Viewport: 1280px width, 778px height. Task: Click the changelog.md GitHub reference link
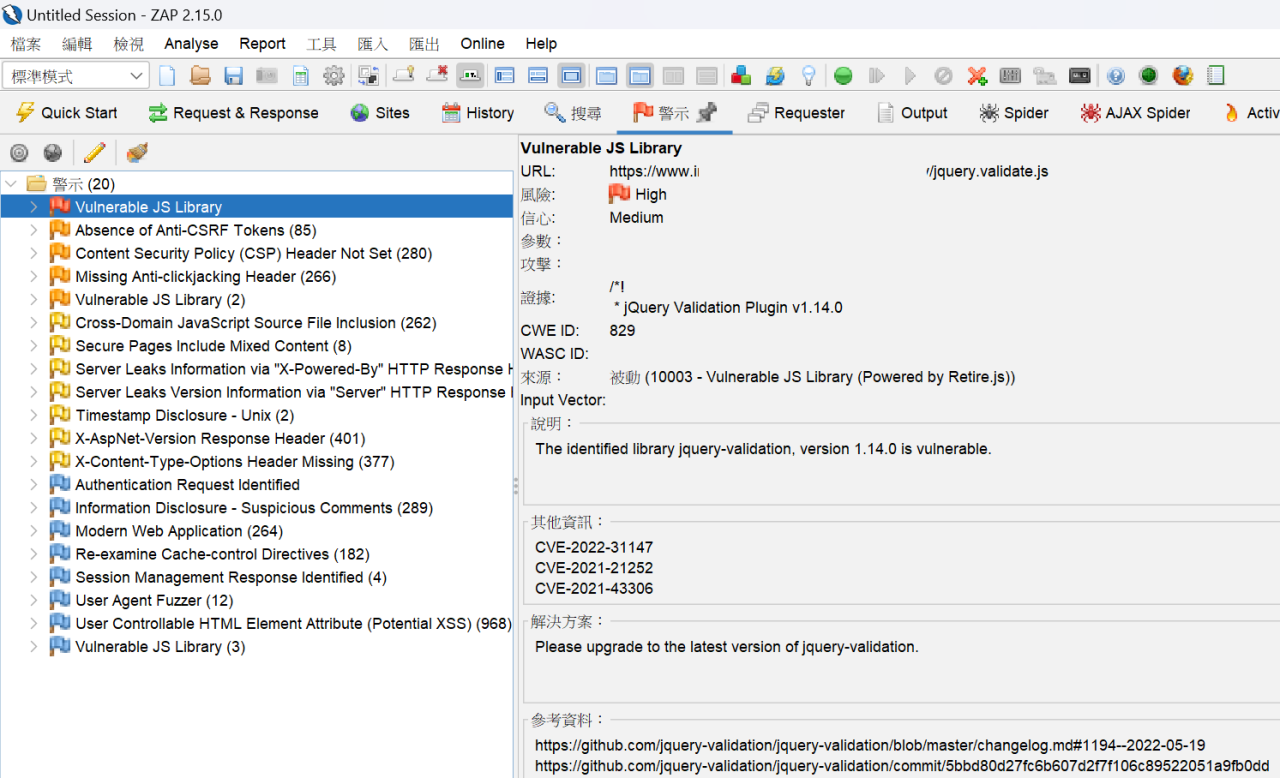[870, 745]
